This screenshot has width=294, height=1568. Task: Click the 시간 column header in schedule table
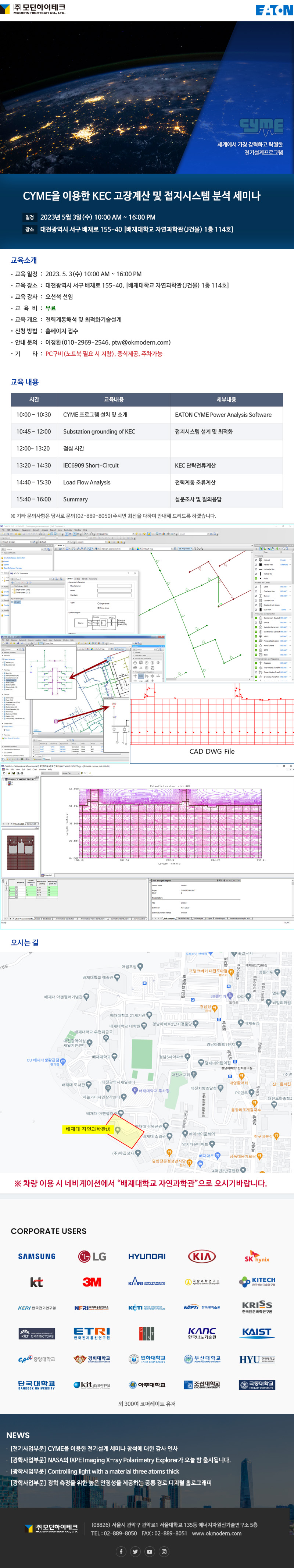pos(34,400)
